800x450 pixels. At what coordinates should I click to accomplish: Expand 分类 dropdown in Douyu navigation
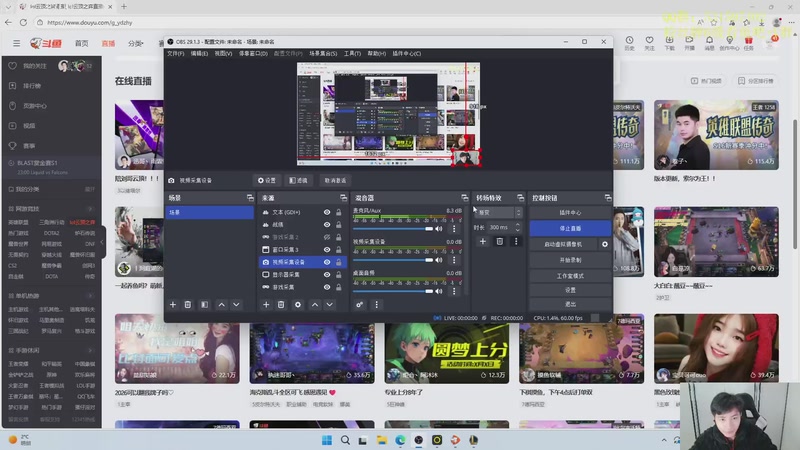[x=136, y=44]
